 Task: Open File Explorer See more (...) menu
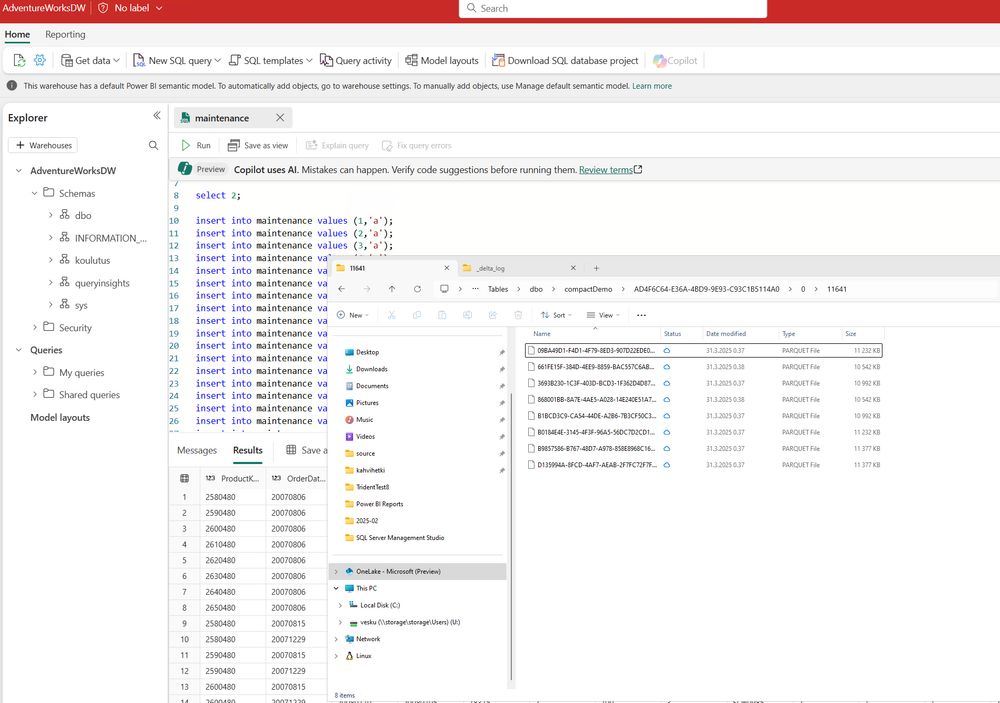click(x=641, y=315)
